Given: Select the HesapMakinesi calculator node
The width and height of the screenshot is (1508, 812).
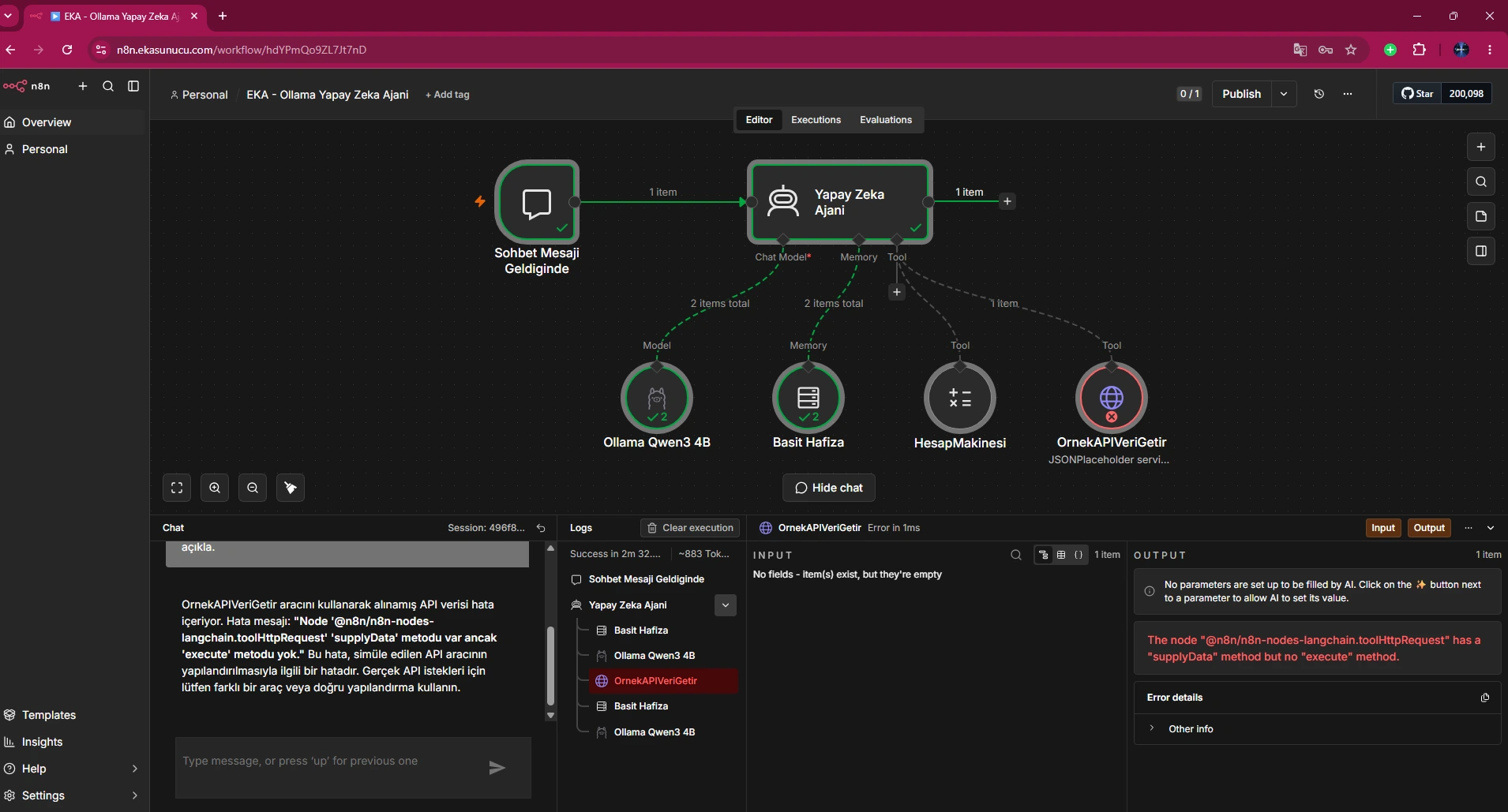Looking at the screenshot, I should (x=960, y=398).
